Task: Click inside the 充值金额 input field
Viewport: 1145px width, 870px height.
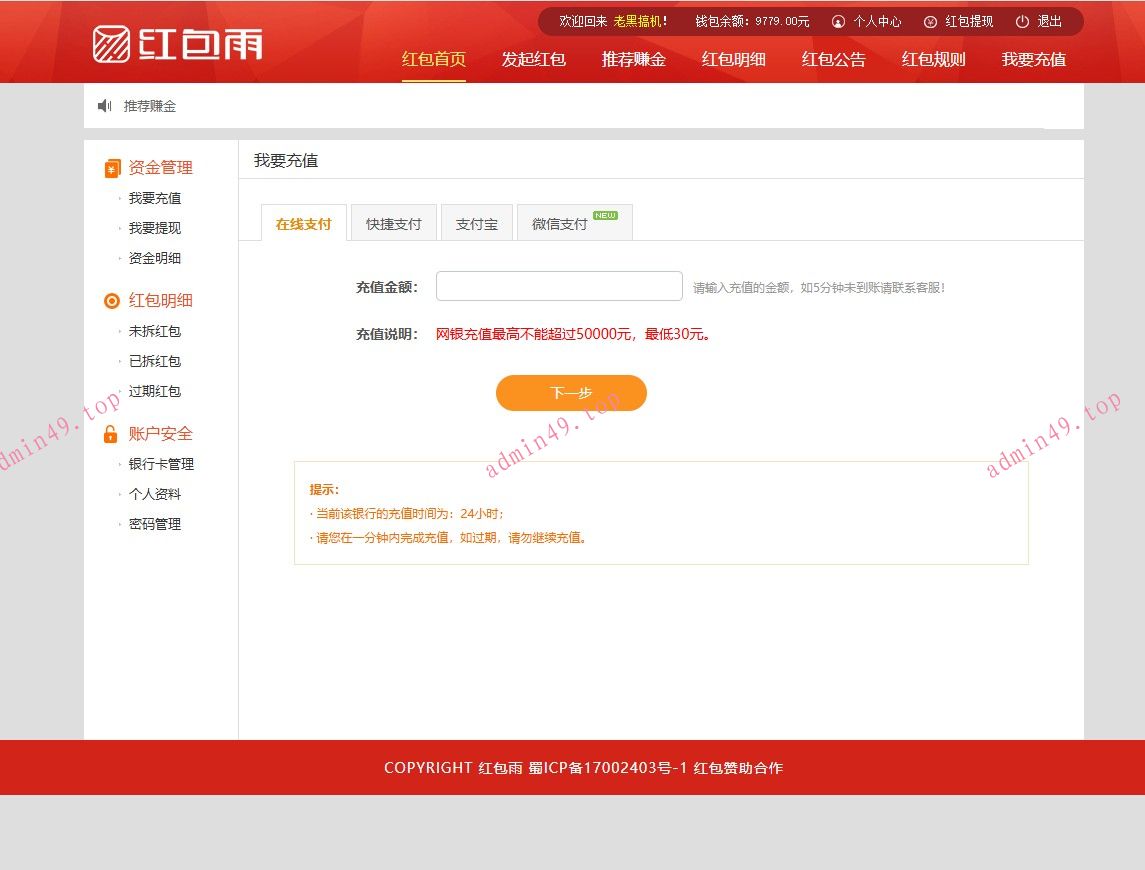Action: 558,285
